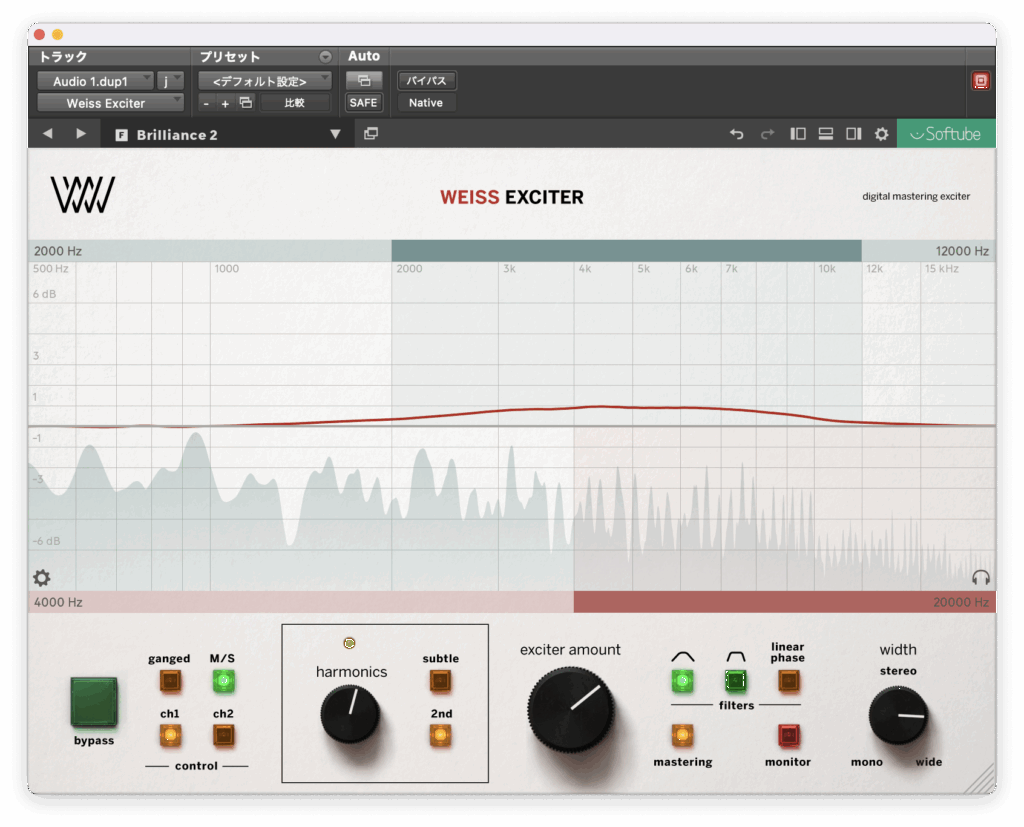Click the plug-in automation enable icon under Auto
Viewport: 1024px width, 827px height.
click(x=364, y=81)
